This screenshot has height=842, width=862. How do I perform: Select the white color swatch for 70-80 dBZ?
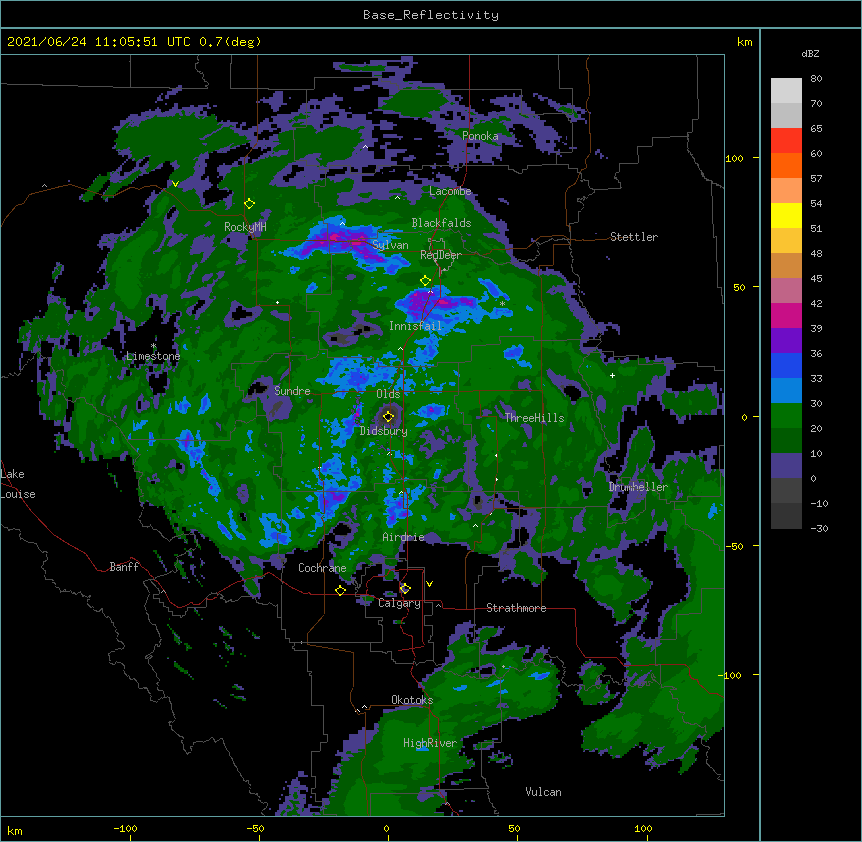tap(786, 91)
